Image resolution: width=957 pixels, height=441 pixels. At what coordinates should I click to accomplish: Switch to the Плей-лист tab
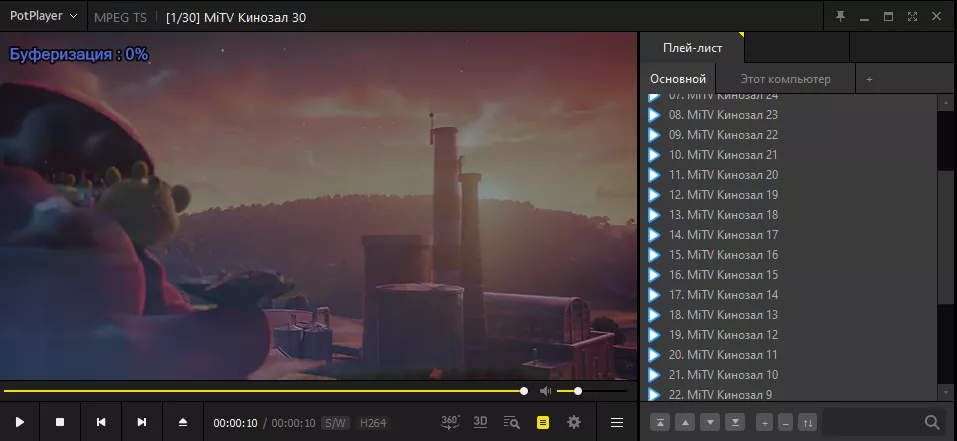pyautogui.click(x=693, y=48)
